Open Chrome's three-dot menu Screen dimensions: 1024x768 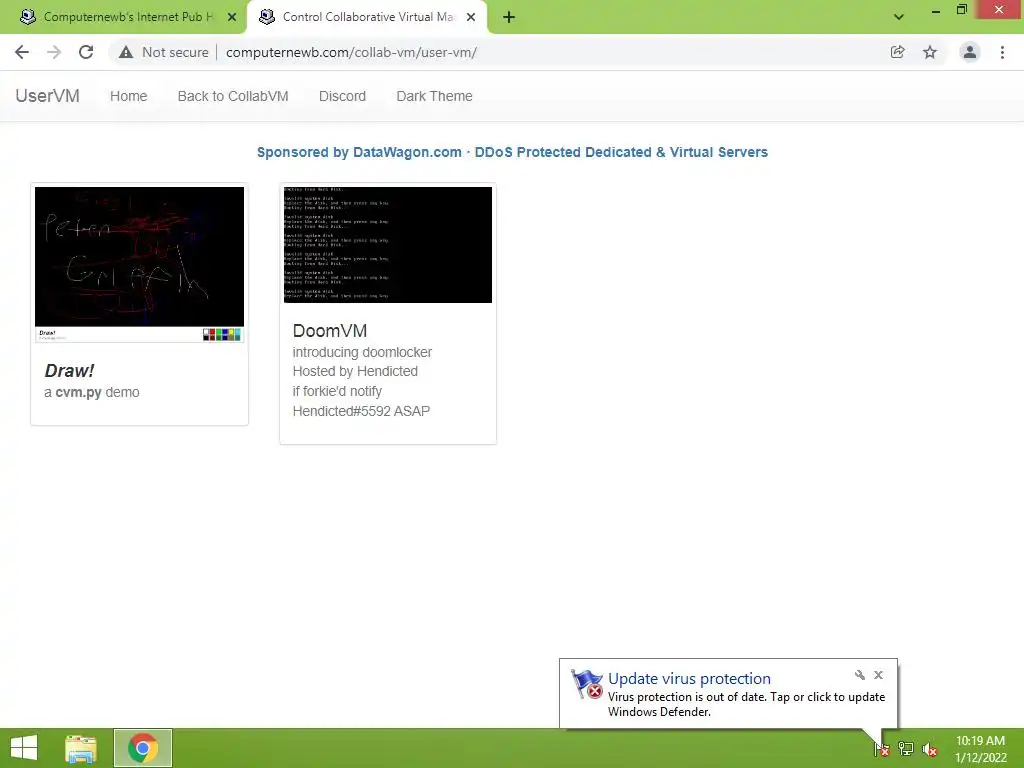click(x=1002, y=52)
